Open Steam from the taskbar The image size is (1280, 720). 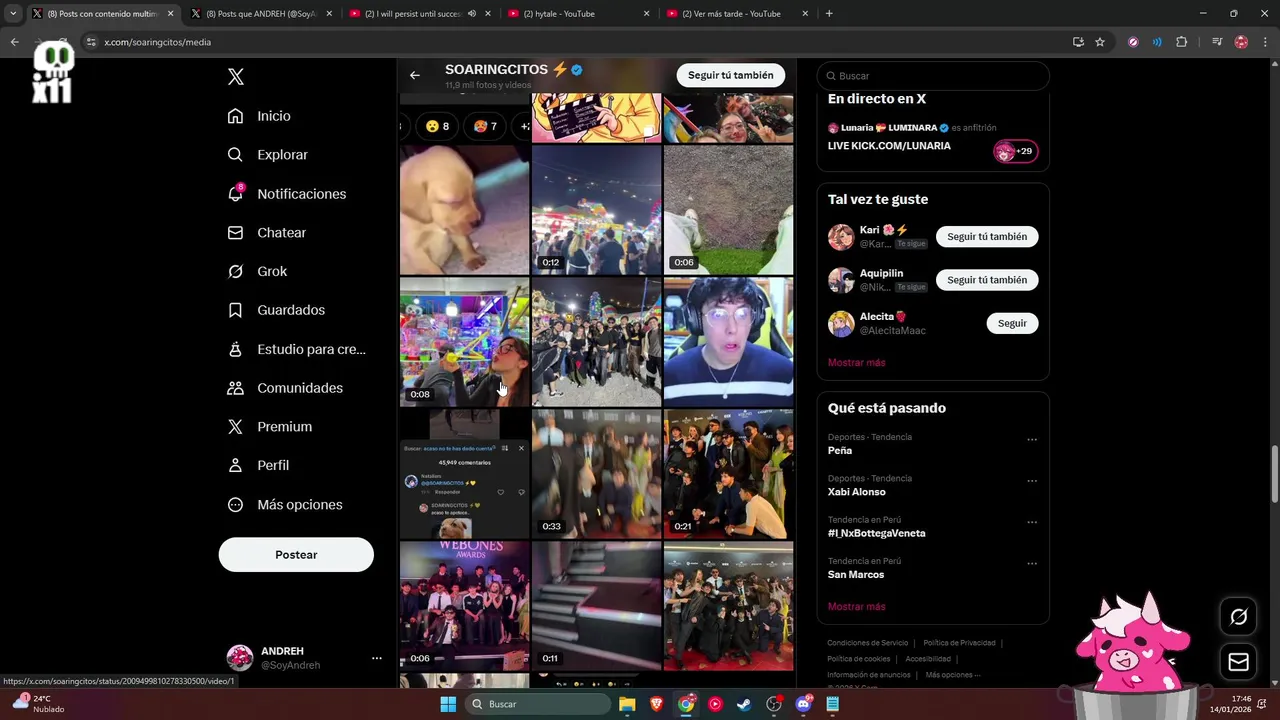click(744, 704)
